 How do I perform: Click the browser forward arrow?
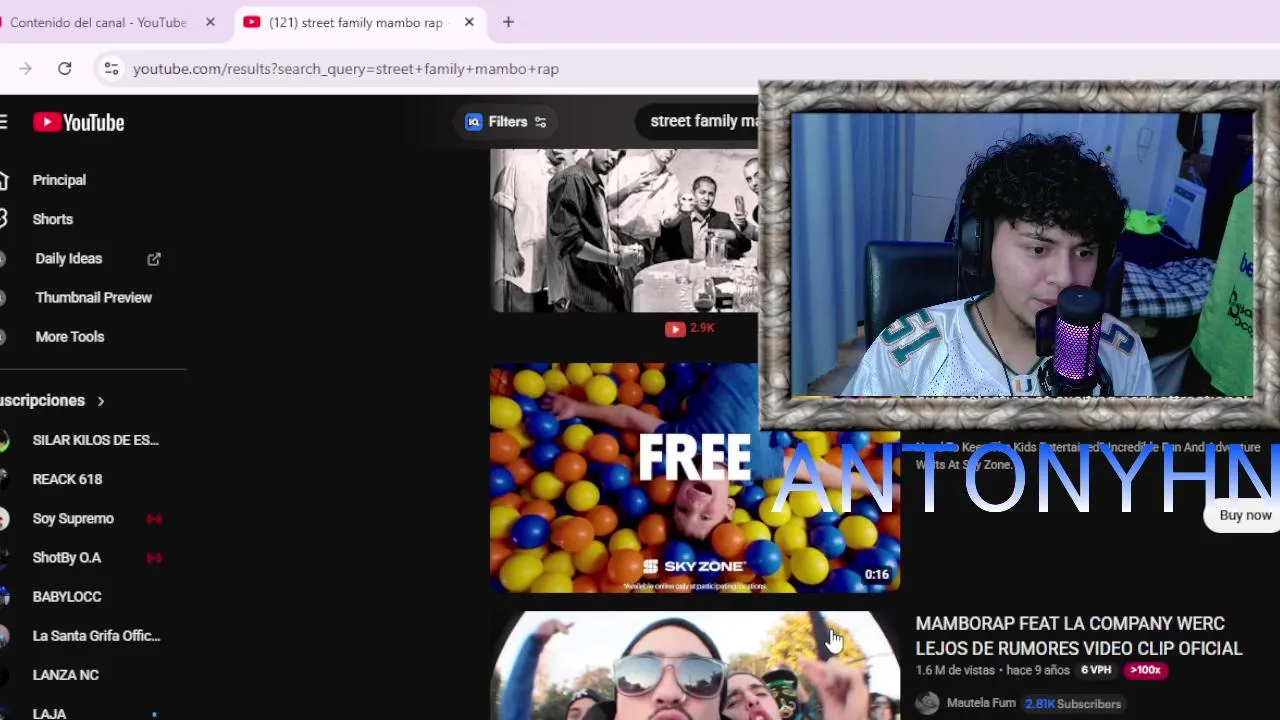(x=25, y=69)
